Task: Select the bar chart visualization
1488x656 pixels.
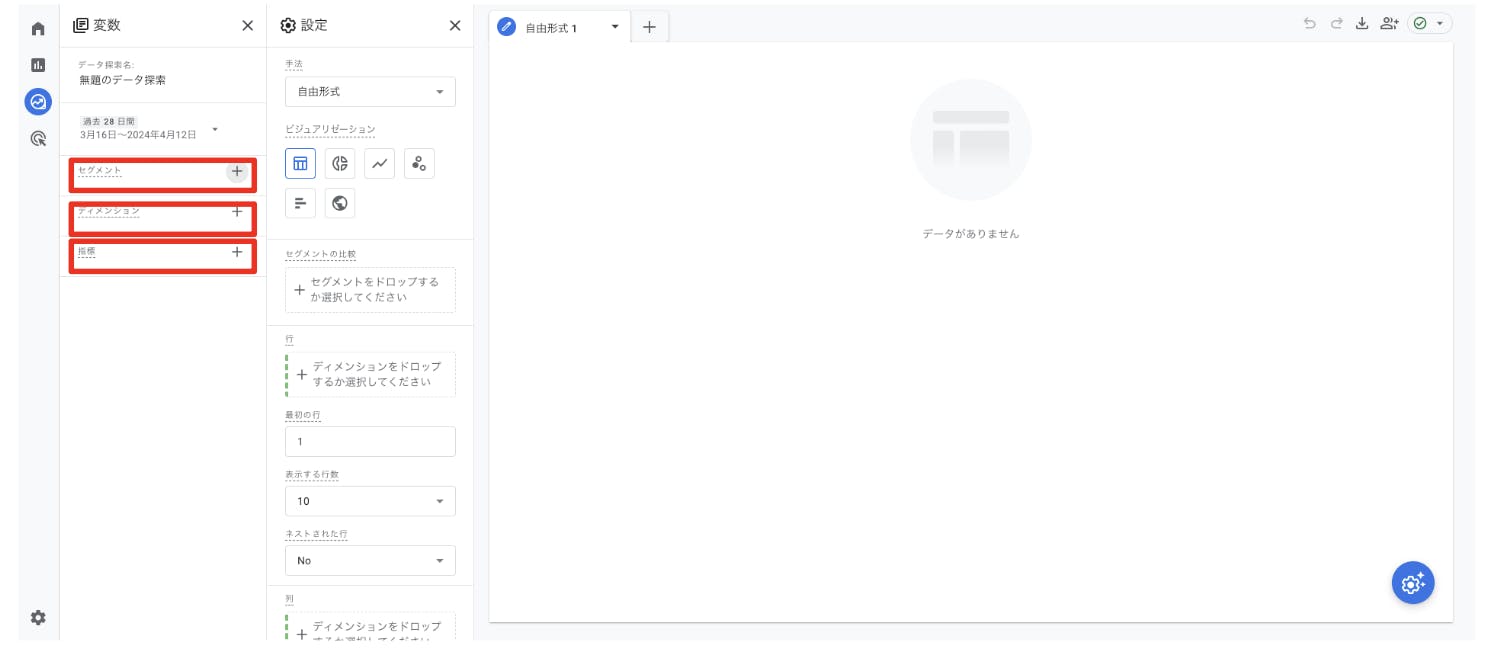Action: click(300, 203)
